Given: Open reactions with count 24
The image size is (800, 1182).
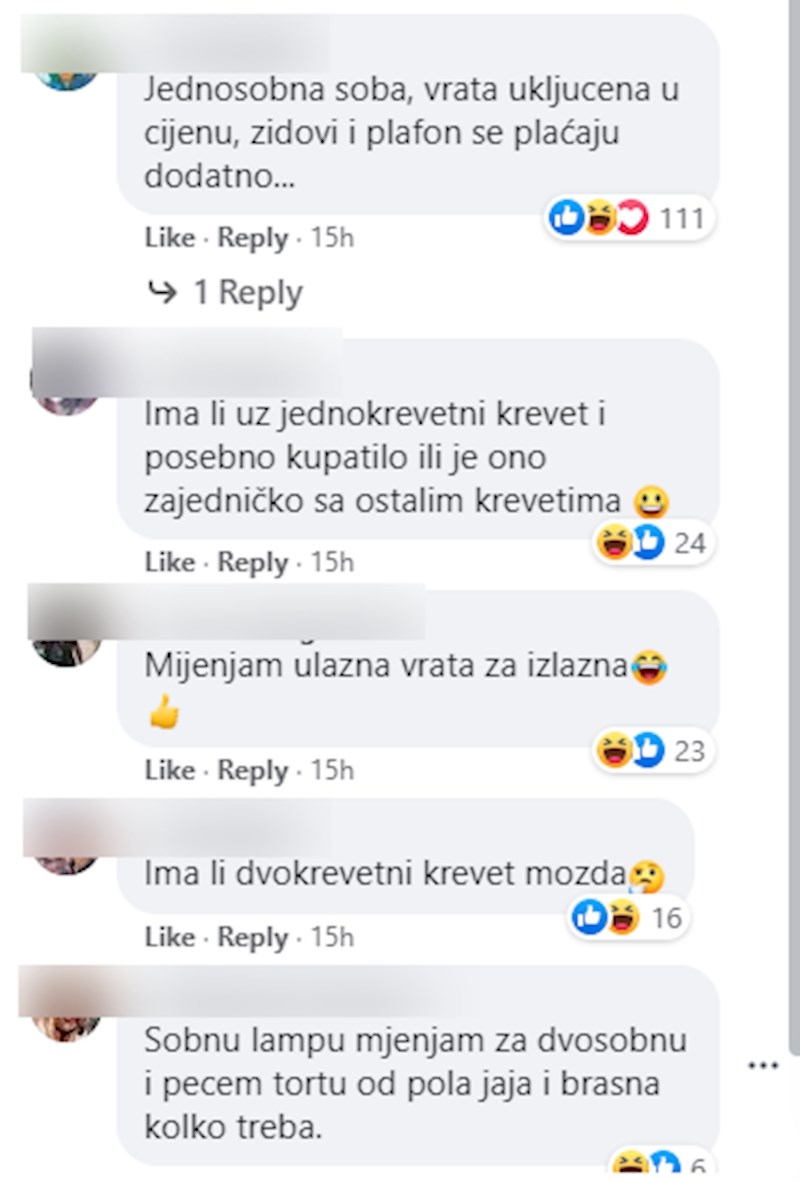Looking at the screenshot, I should pos(653,543).
